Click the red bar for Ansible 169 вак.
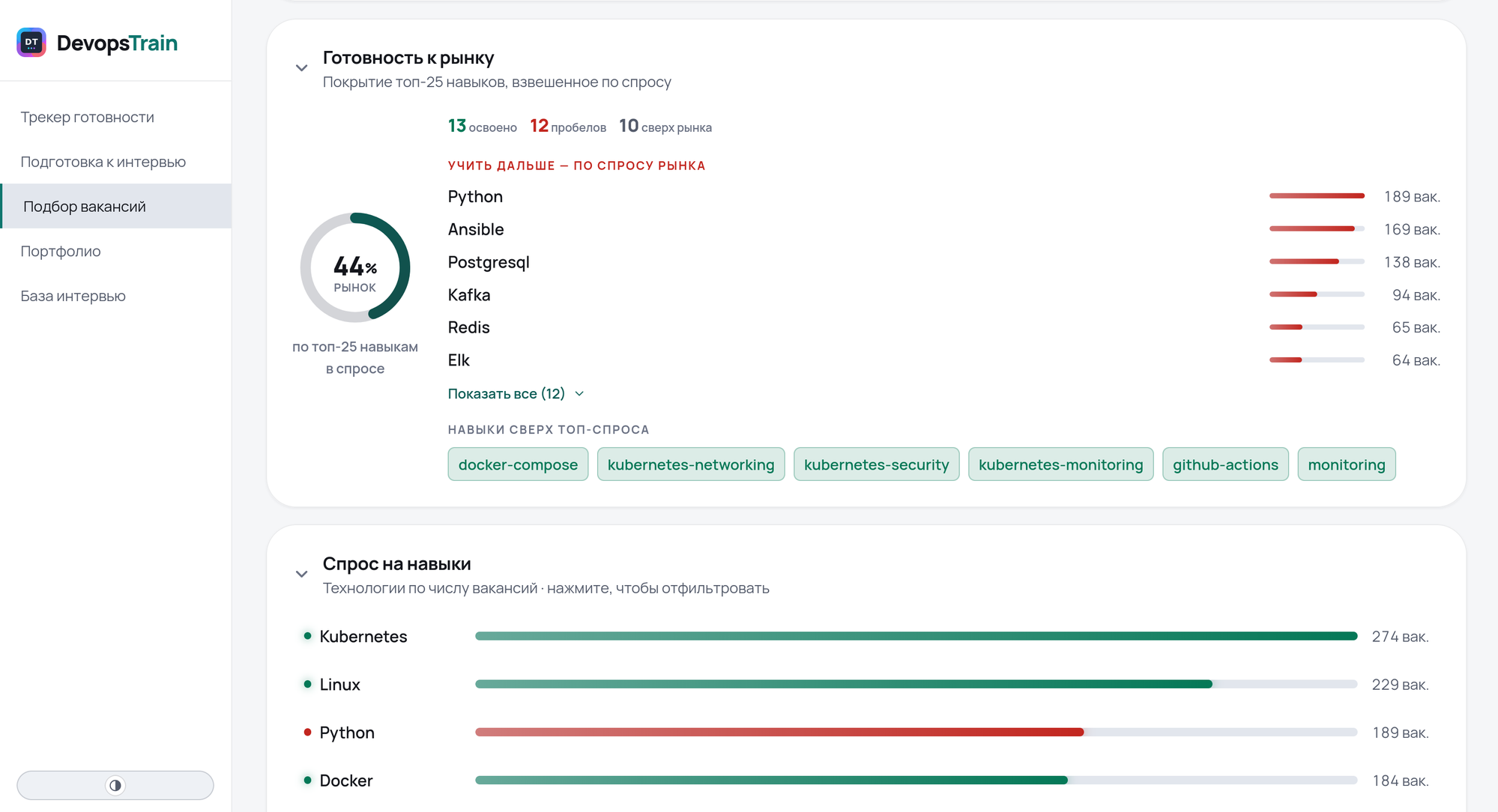 click(1317, 228)
